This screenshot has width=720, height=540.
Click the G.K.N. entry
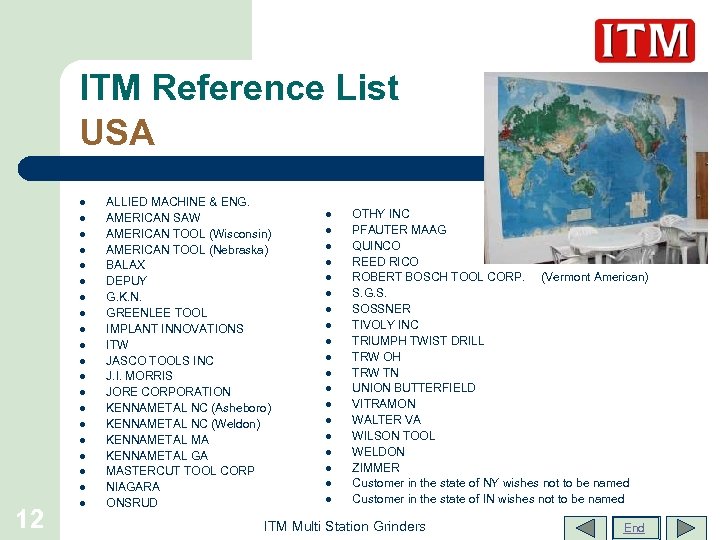pyautogui.click(x=124, y=297)
